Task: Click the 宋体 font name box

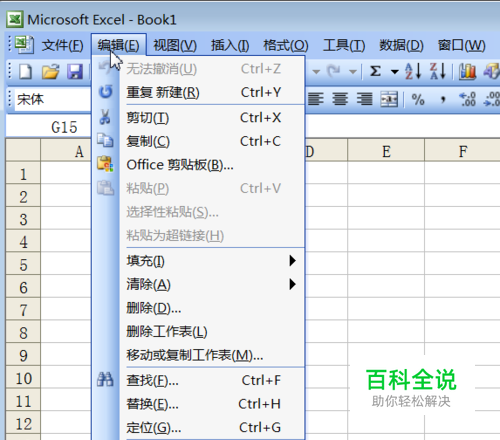Action: tap(53, 99)
